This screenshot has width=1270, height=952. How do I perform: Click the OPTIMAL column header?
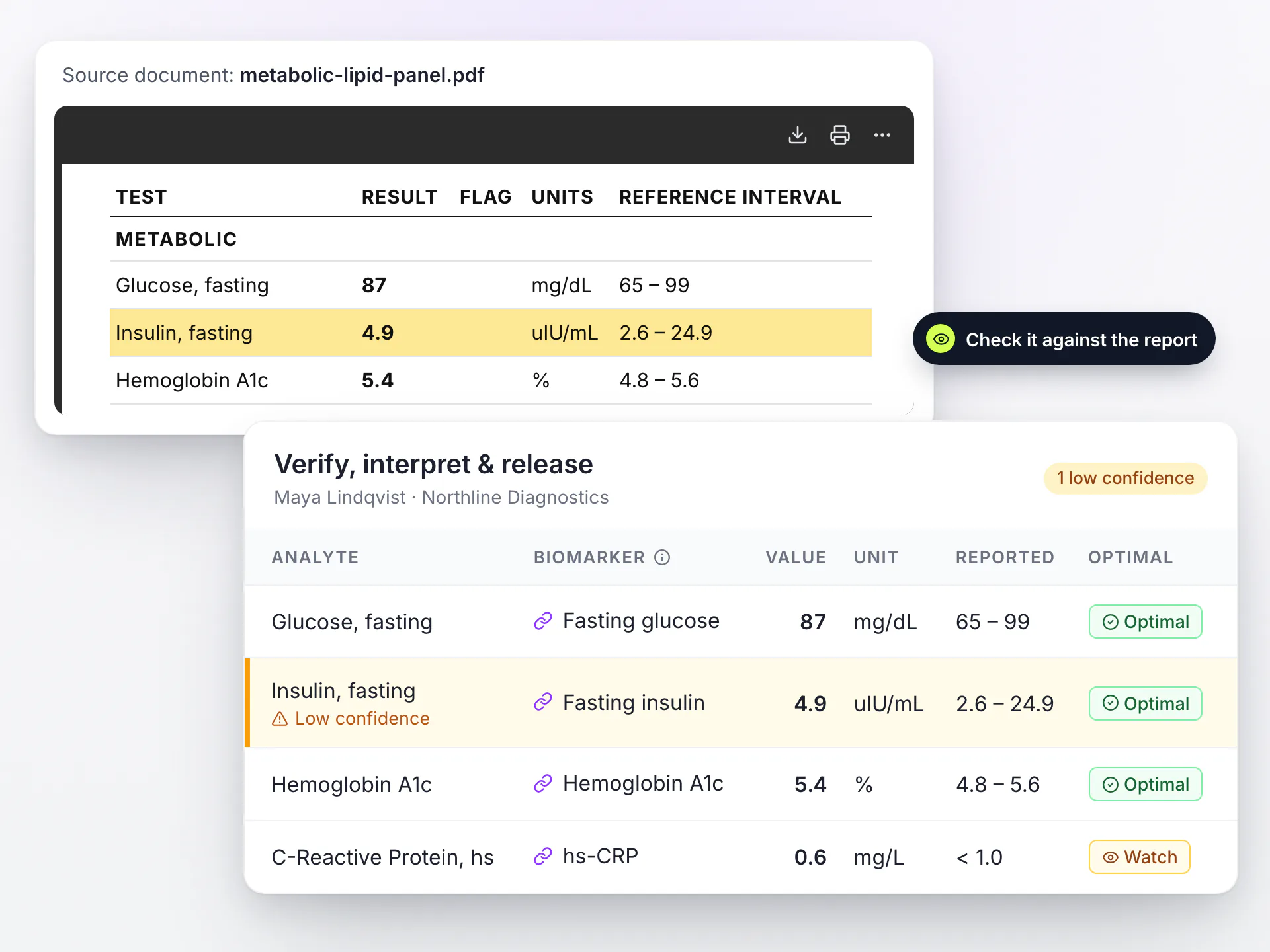coord(1130,557)
